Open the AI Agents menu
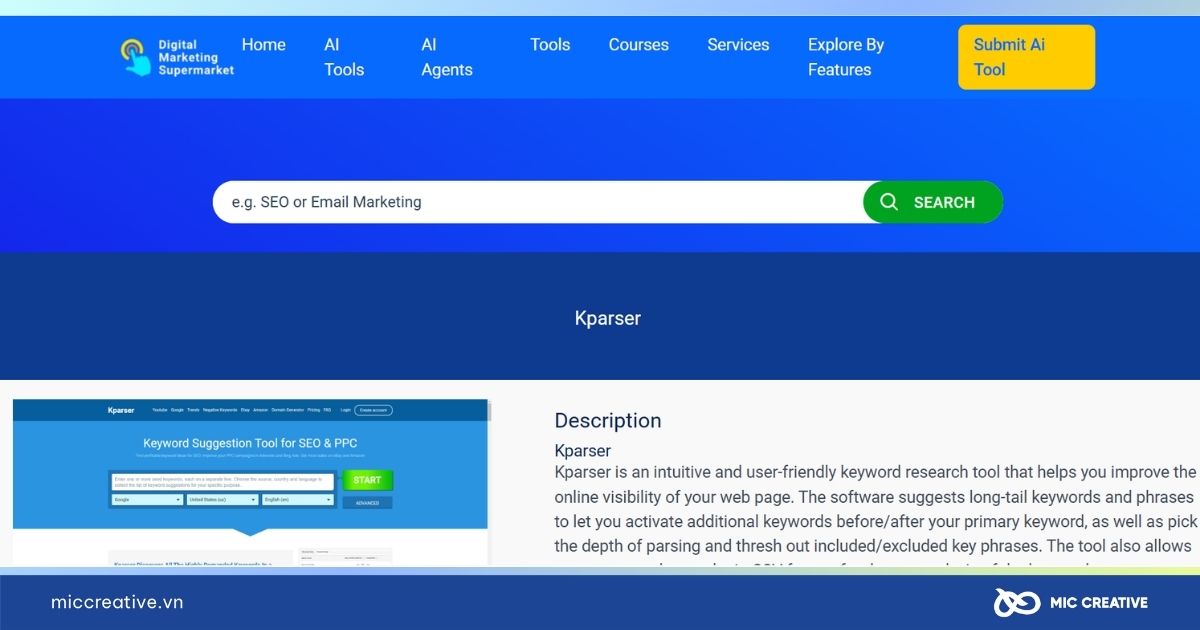Screen dimensions: 1200x630 click(446, 56)
